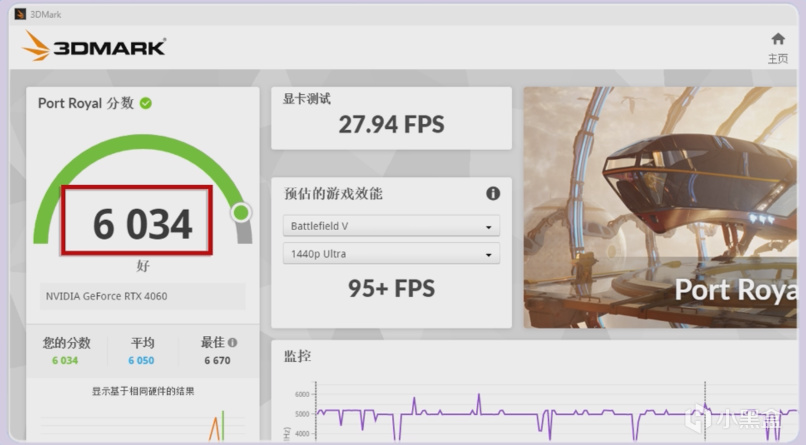The image size is (806, 445).
Task: Click your score value 6 034 in green
Action: (x=65, y=360)
